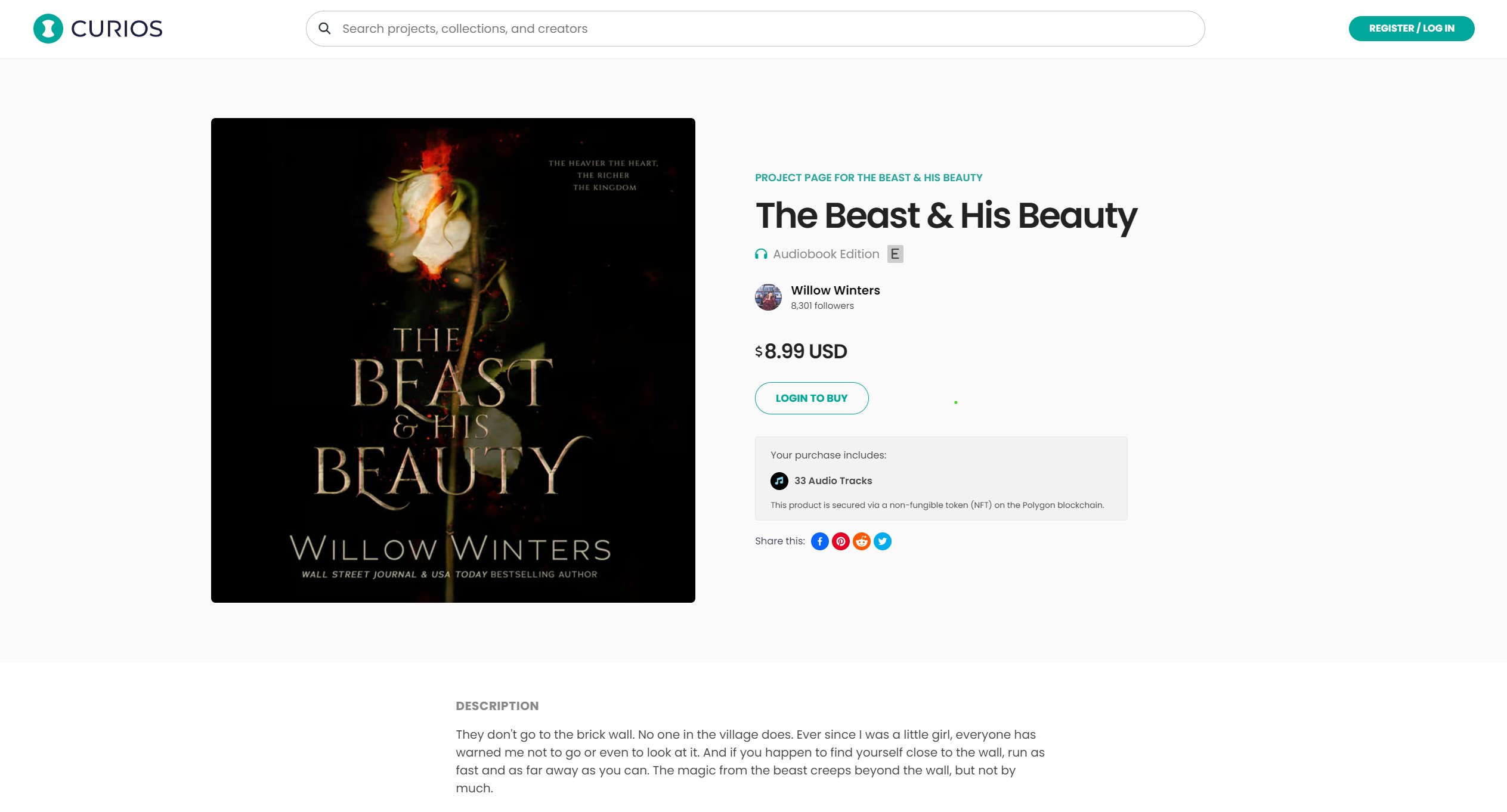The width and height of the screenshot is (1507, 812).
Task: Click the Login To Buy button
Action: (x=812, y=398)
